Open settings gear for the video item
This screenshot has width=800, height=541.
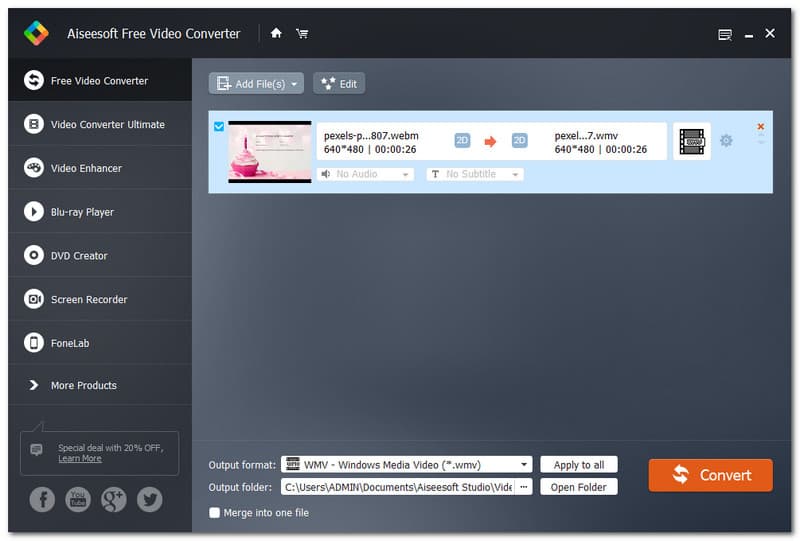(726, 141)
